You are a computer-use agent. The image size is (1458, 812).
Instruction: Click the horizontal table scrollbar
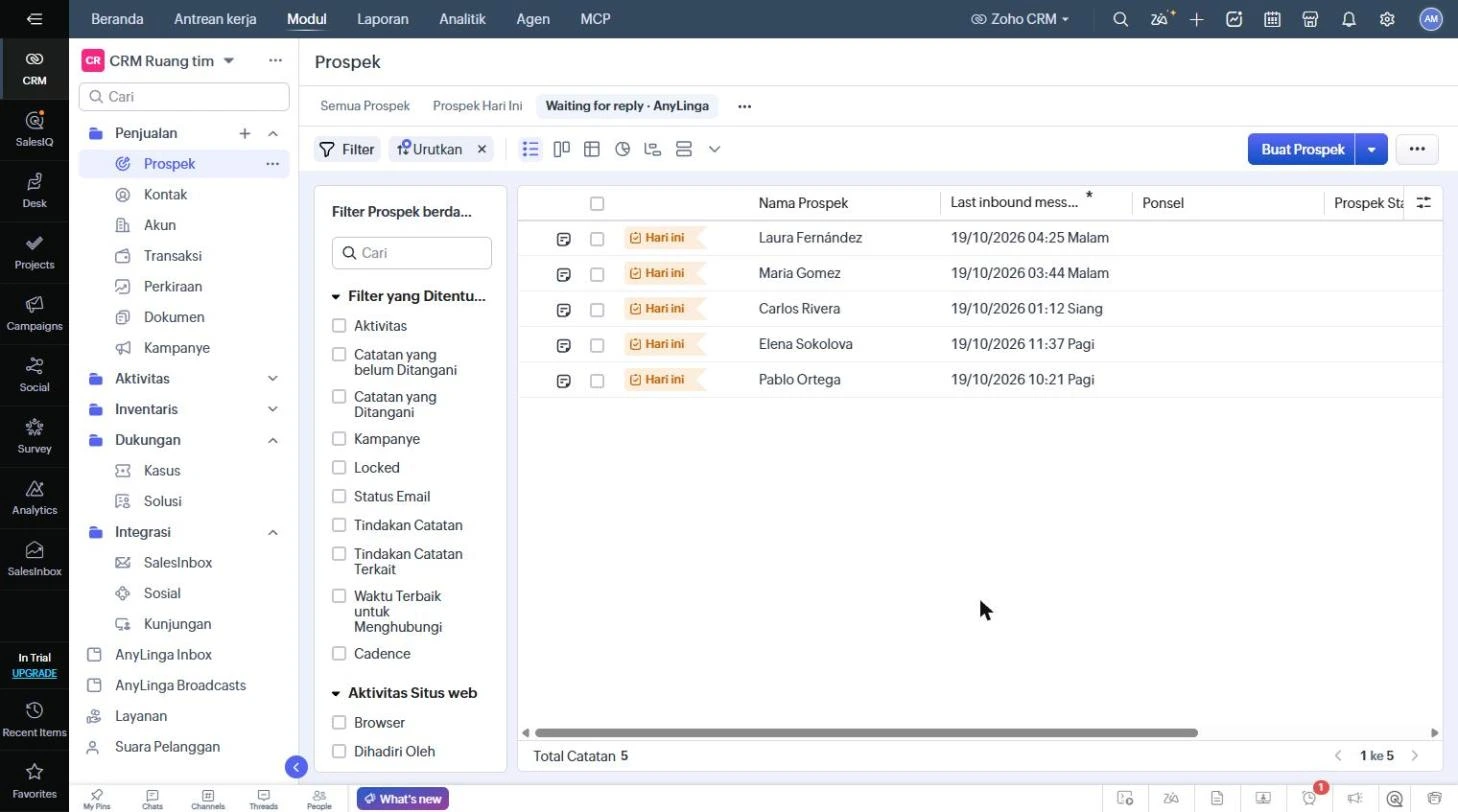[x=866, y=733]
